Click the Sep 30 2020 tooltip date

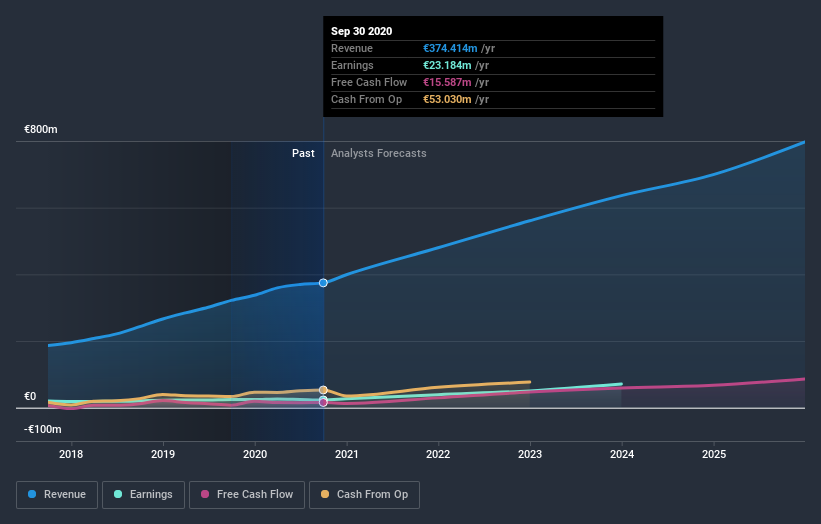coord(361,31)
